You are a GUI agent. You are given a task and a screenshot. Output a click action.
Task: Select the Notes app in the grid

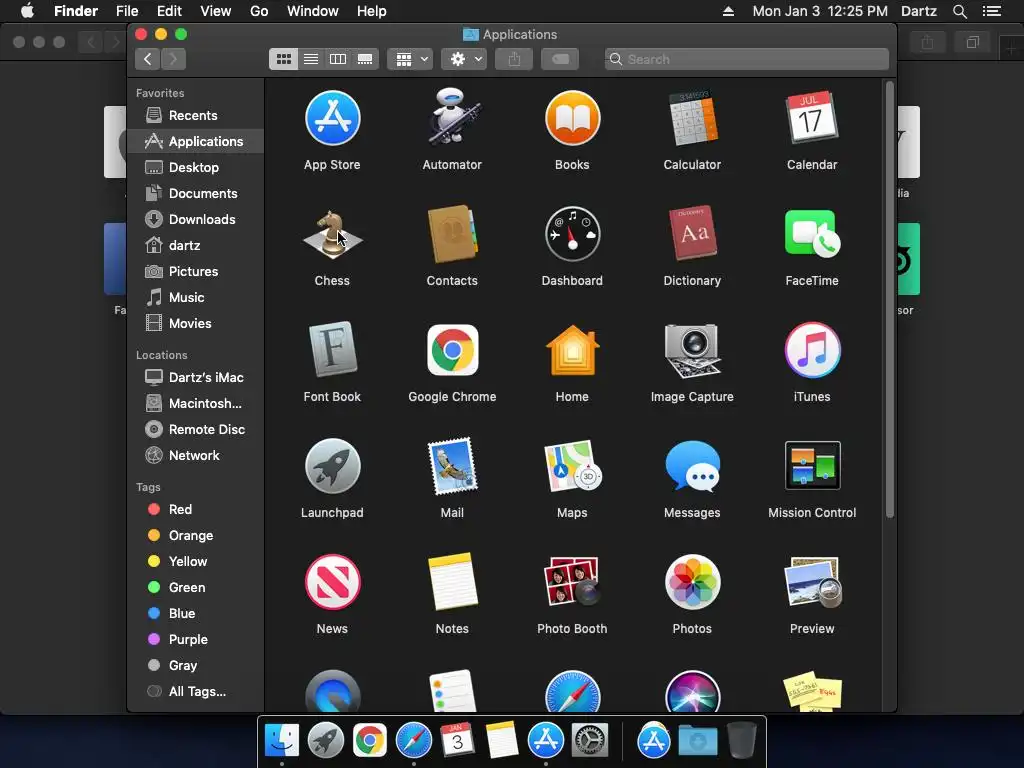point(452,583)
